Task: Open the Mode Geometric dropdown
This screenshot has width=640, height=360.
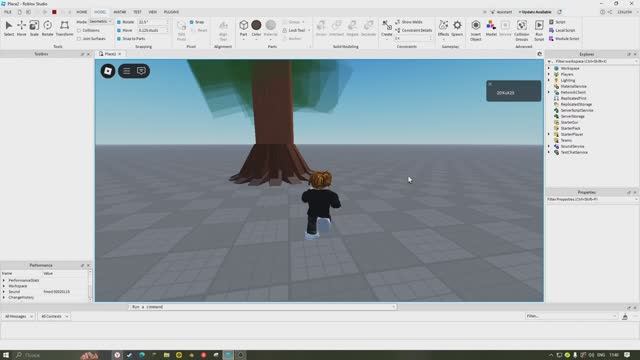Action: point(100,21)
